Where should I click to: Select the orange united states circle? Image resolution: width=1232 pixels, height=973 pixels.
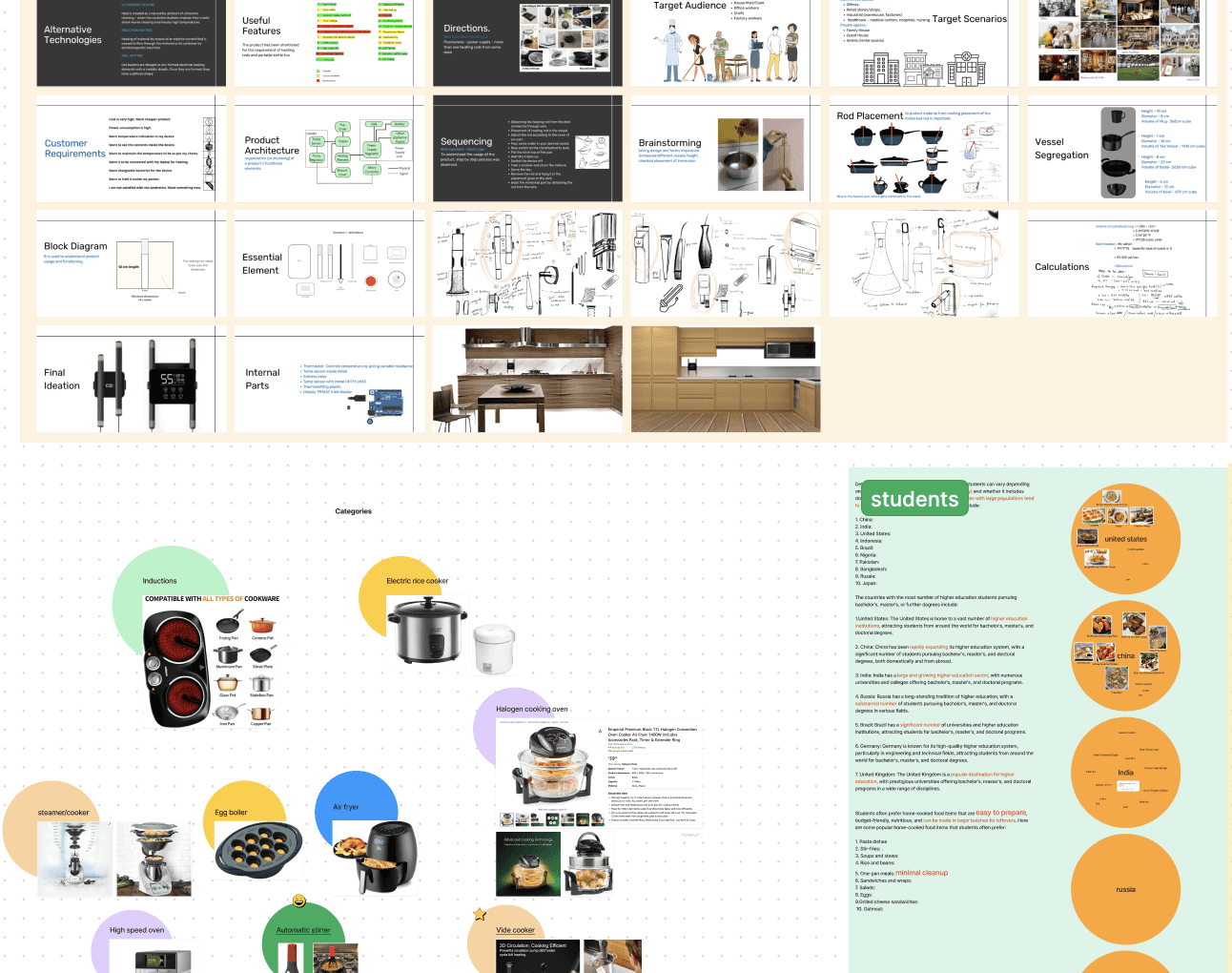[1126, 539]
